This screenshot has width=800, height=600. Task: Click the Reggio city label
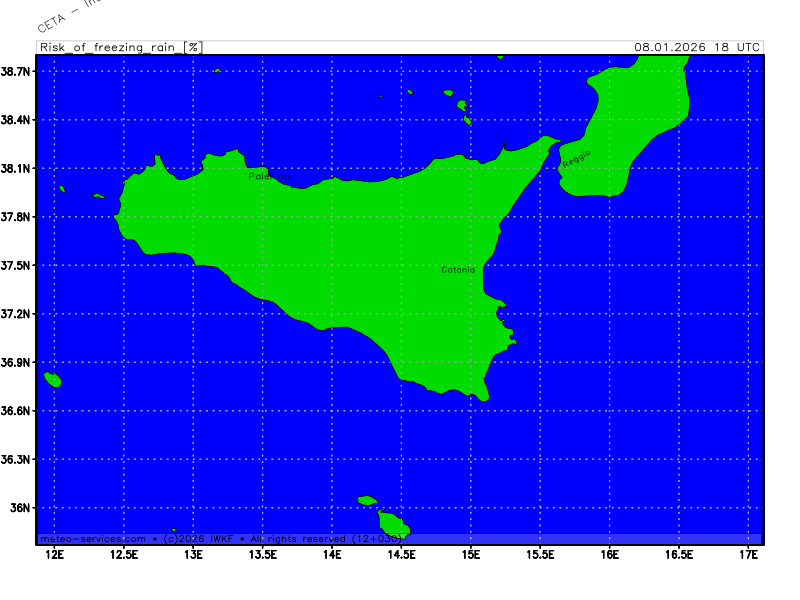pyautogui.click(x=576, y=157)
